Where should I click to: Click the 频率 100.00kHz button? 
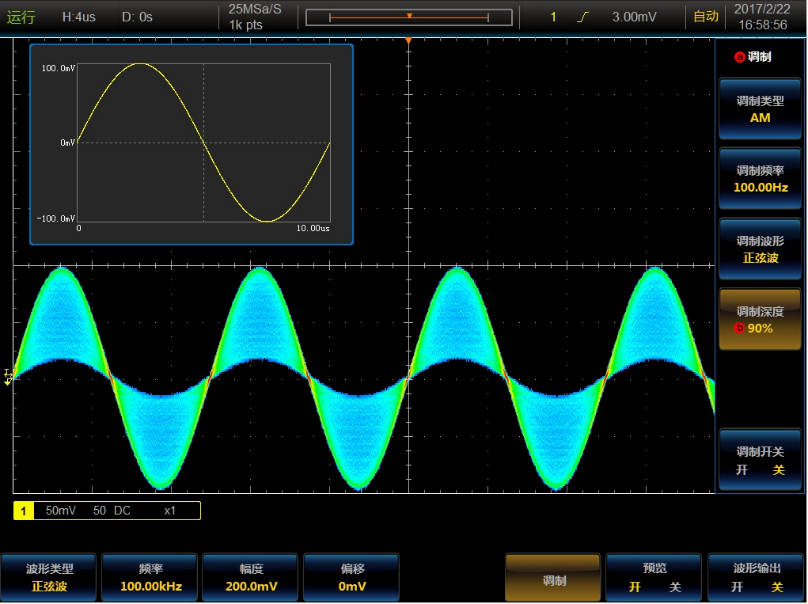click(150, 577)
